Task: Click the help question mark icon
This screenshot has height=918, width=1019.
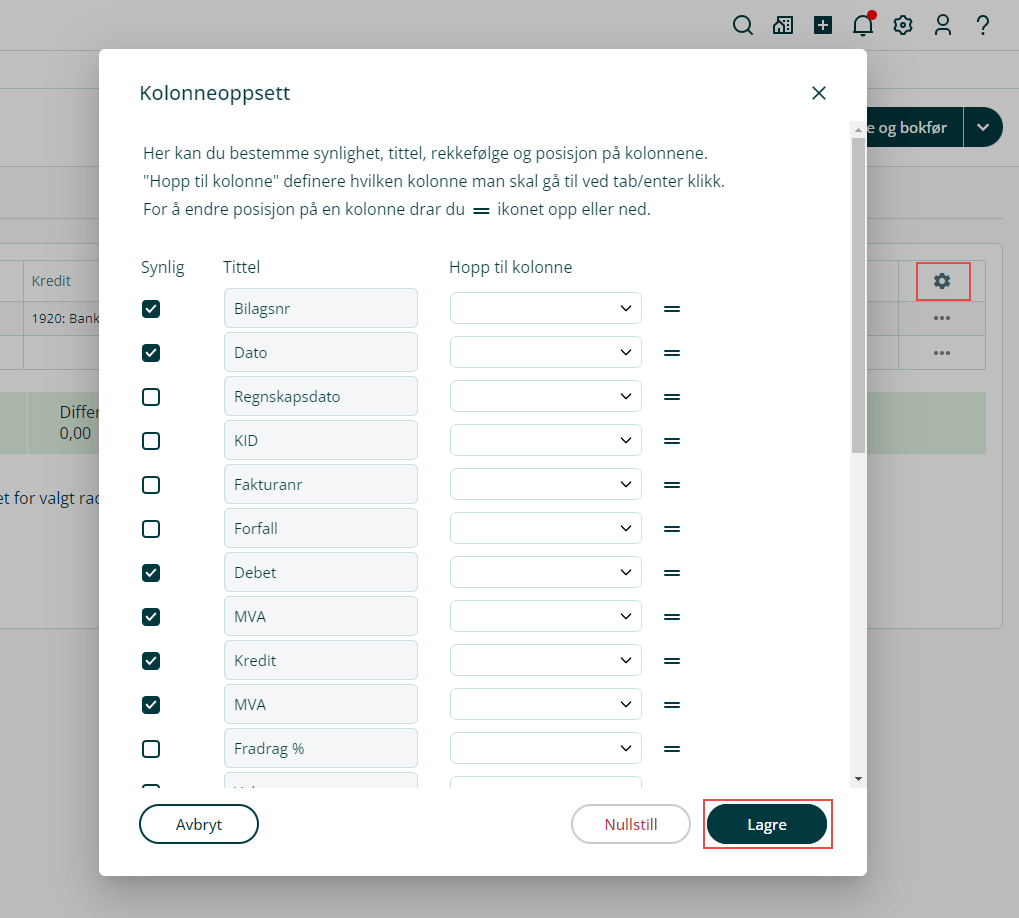Action: coord(982,26)
